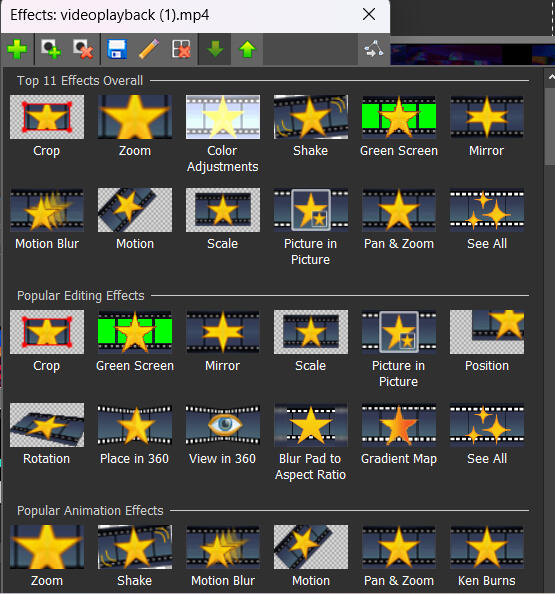Close the Effects videoplayback panel
555x594 pixels.
coord(369,15)
